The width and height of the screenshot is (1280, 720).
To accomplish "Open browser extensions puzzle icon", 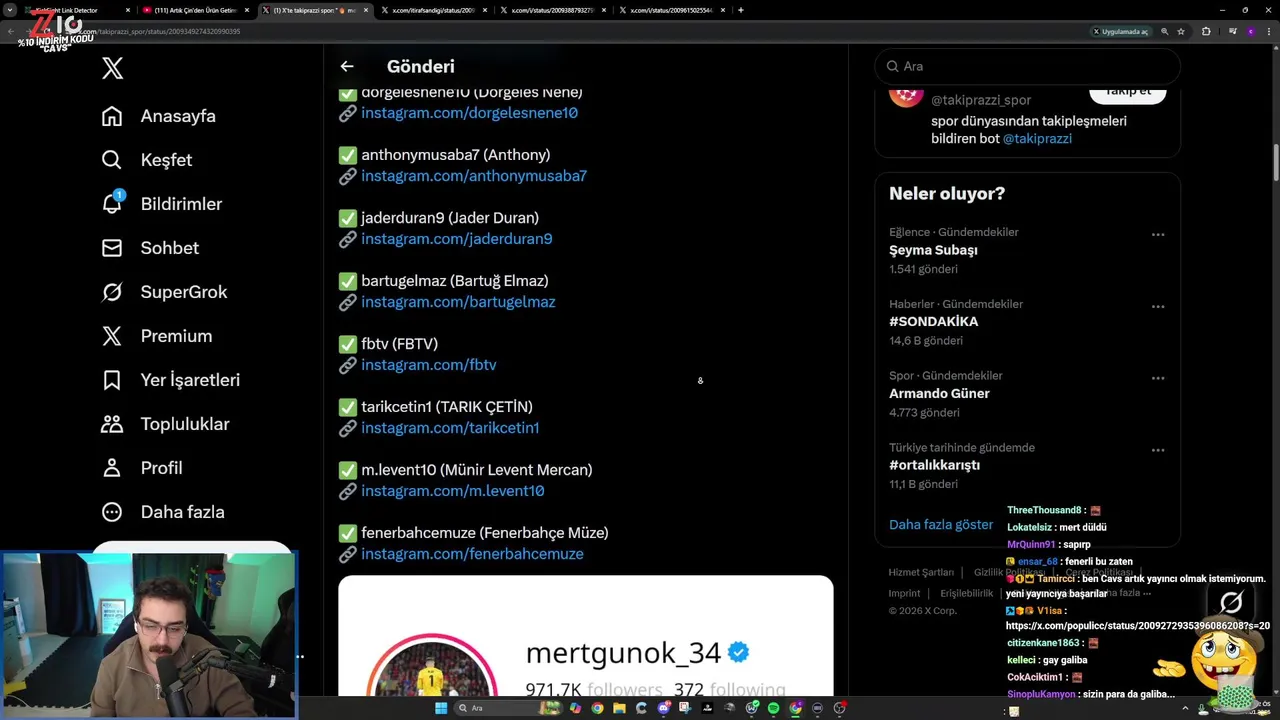I will [x=1205, y=31].
